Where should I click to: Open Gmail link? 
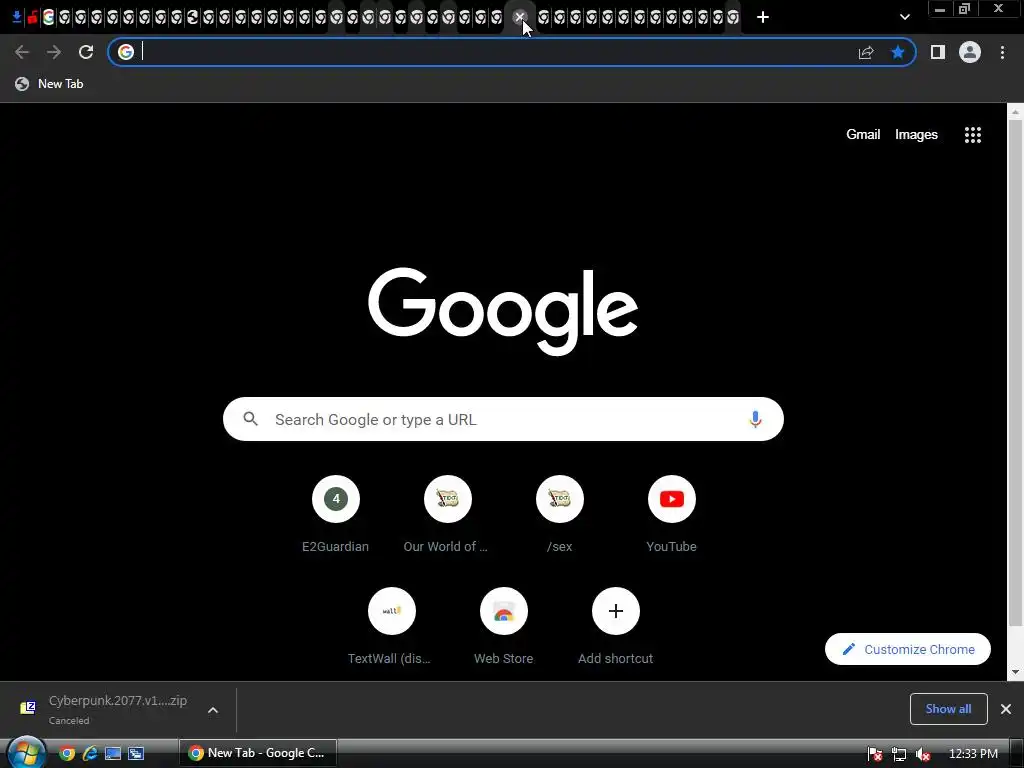tap(863, 135)
